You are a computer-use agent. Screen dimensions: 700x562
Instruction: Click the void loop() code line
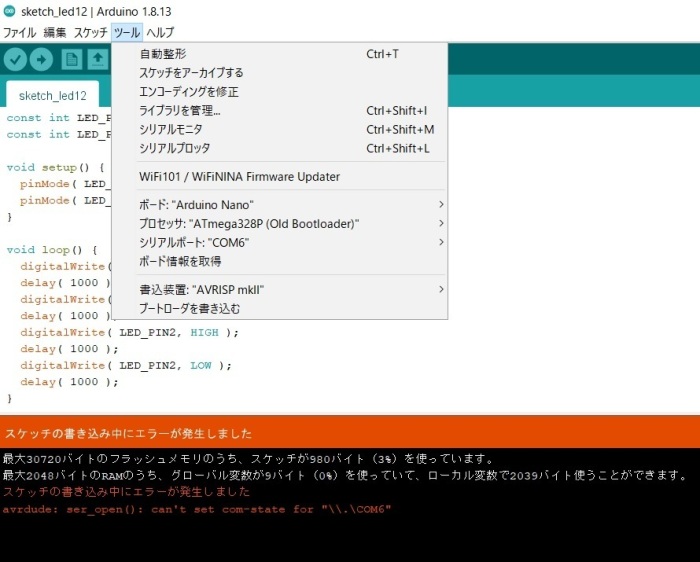click(x=52, y=250)
